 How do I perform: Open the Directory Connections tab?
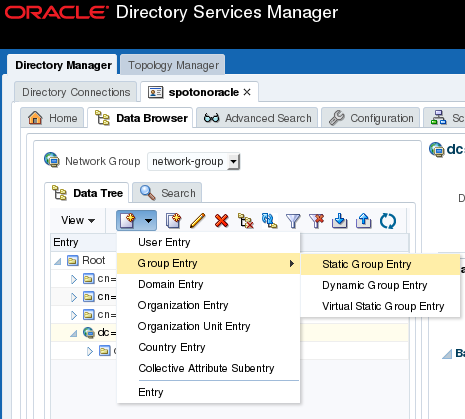click(76, 92)
